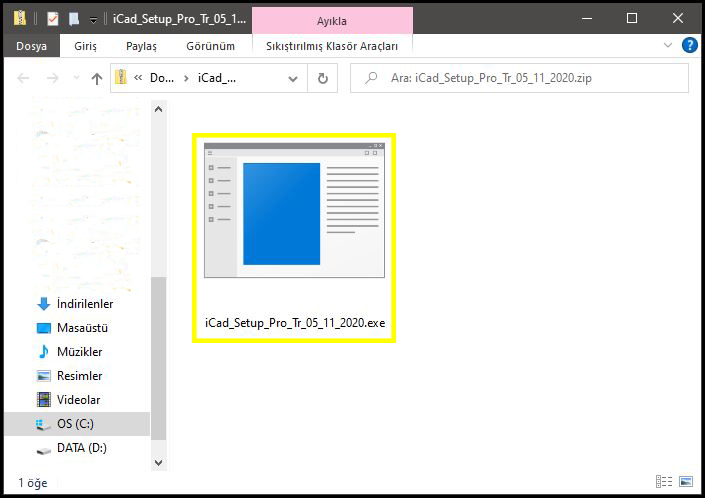This screenshot has width=705, height=498.
Task: Maximize the File Explorer window
Action: (632, 18)
